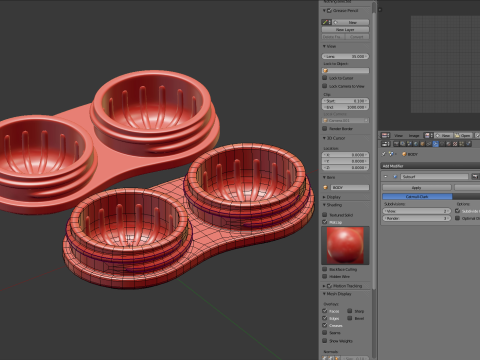
Task: Open the World properties tab icon
Action: click(x=416, y=144)
